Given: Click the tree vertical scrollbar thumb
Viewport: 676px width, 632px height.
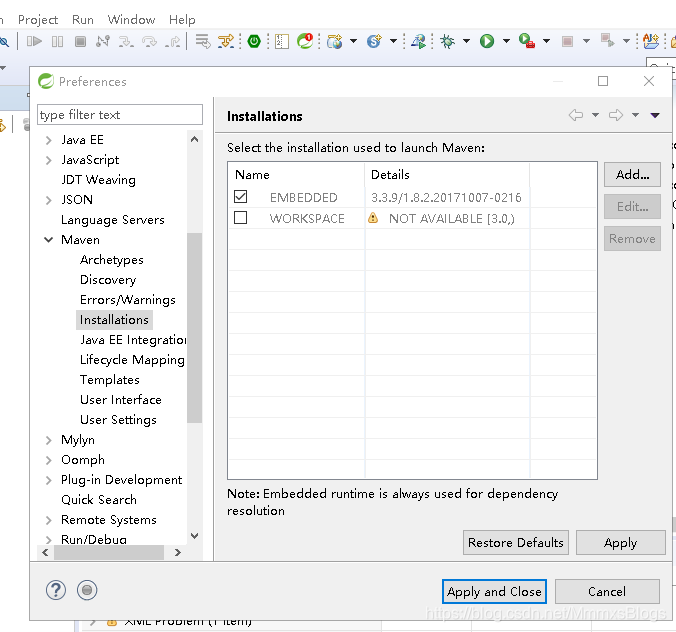Looking at the screenshot, I should tap(194, 328).
